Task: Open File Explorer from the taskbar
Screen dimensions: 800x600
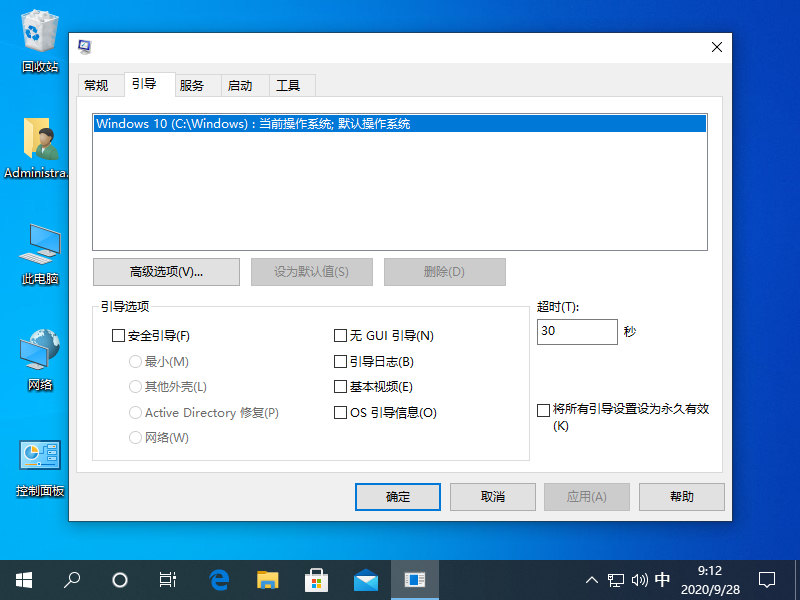Action: pos(267,579)
